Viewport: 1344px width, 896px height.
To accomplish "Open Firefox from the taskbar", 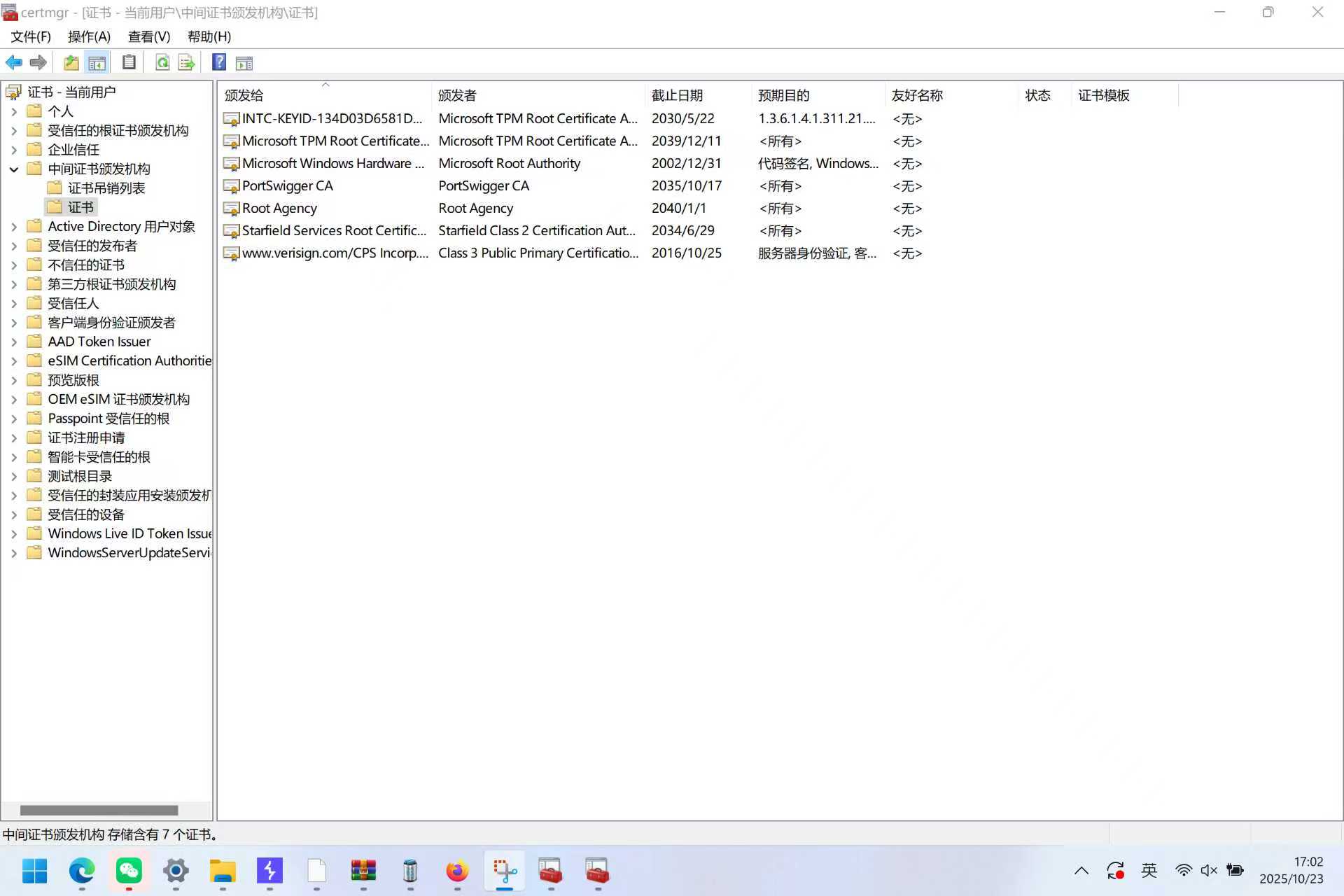I will pos(457,871).
